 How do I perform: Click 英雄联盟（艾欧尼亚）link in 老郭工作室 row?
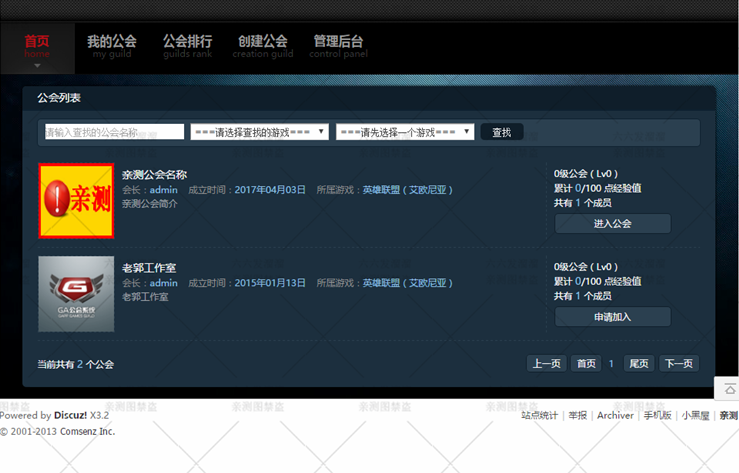coord(408,283)
